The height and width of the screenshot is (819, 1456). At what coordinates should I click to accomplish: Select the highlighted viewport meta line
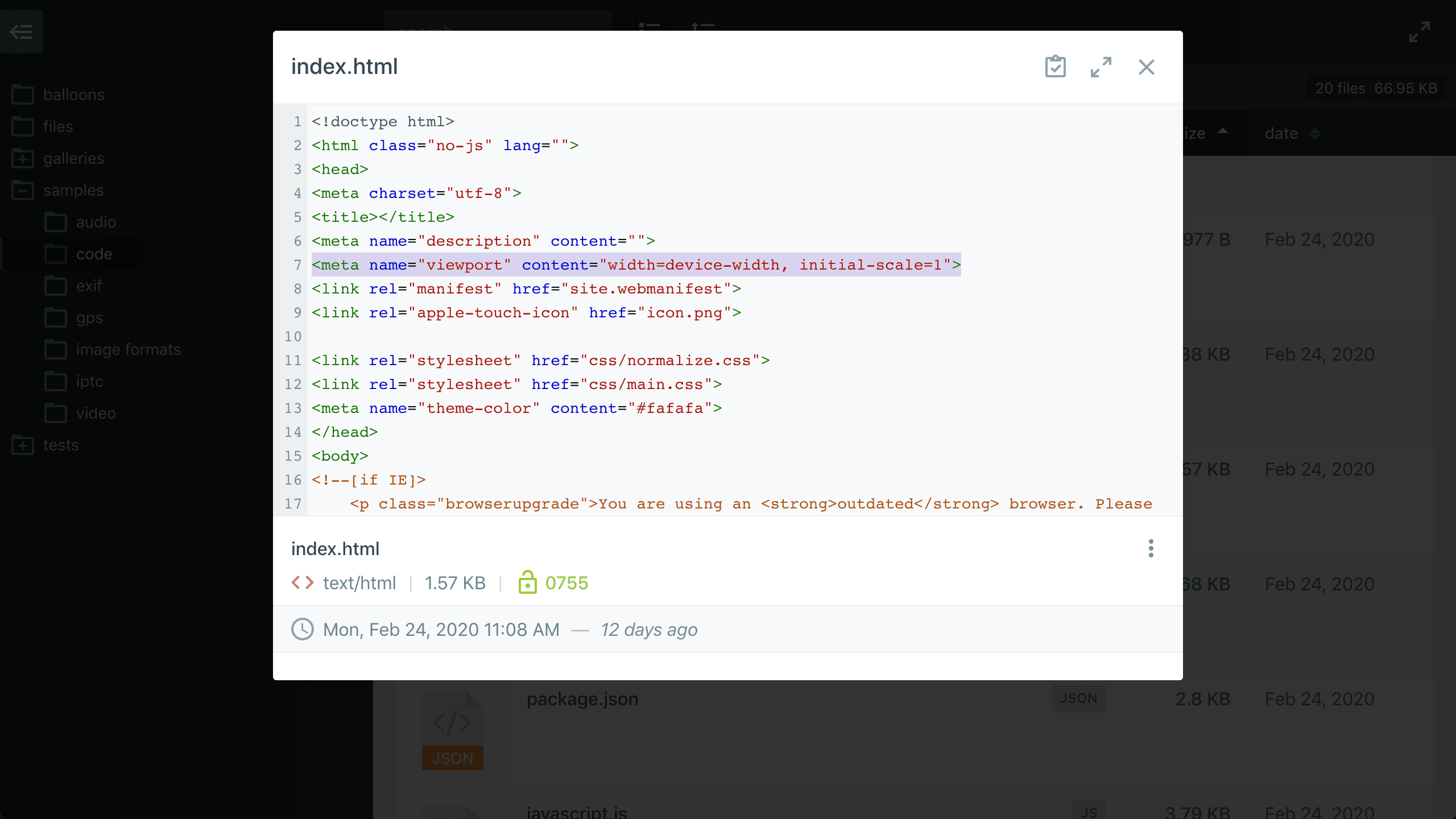coord(635,264)
